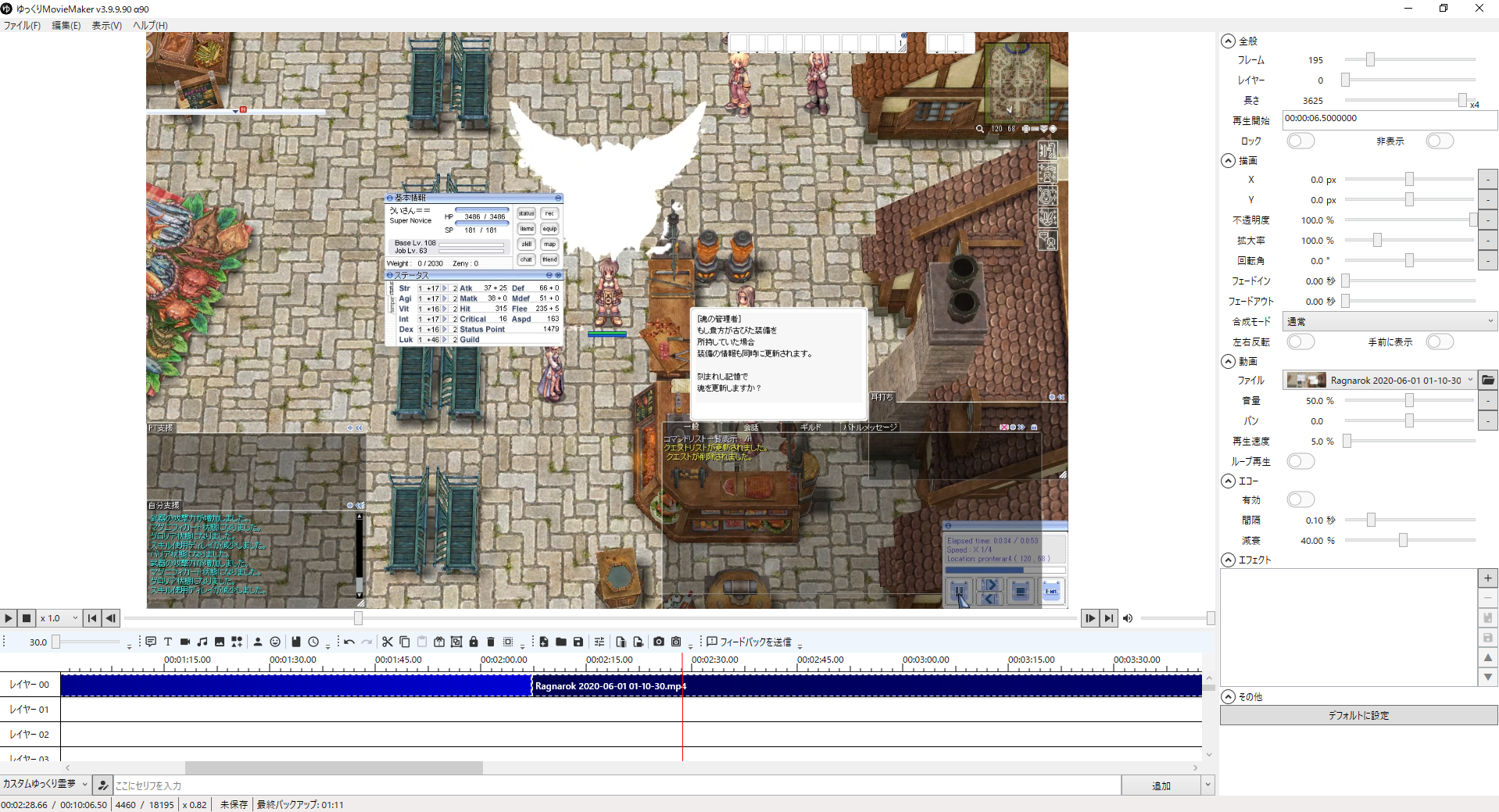Stop the preview playback
Viewport: 1499px width, 812px height.
(27, 618)
